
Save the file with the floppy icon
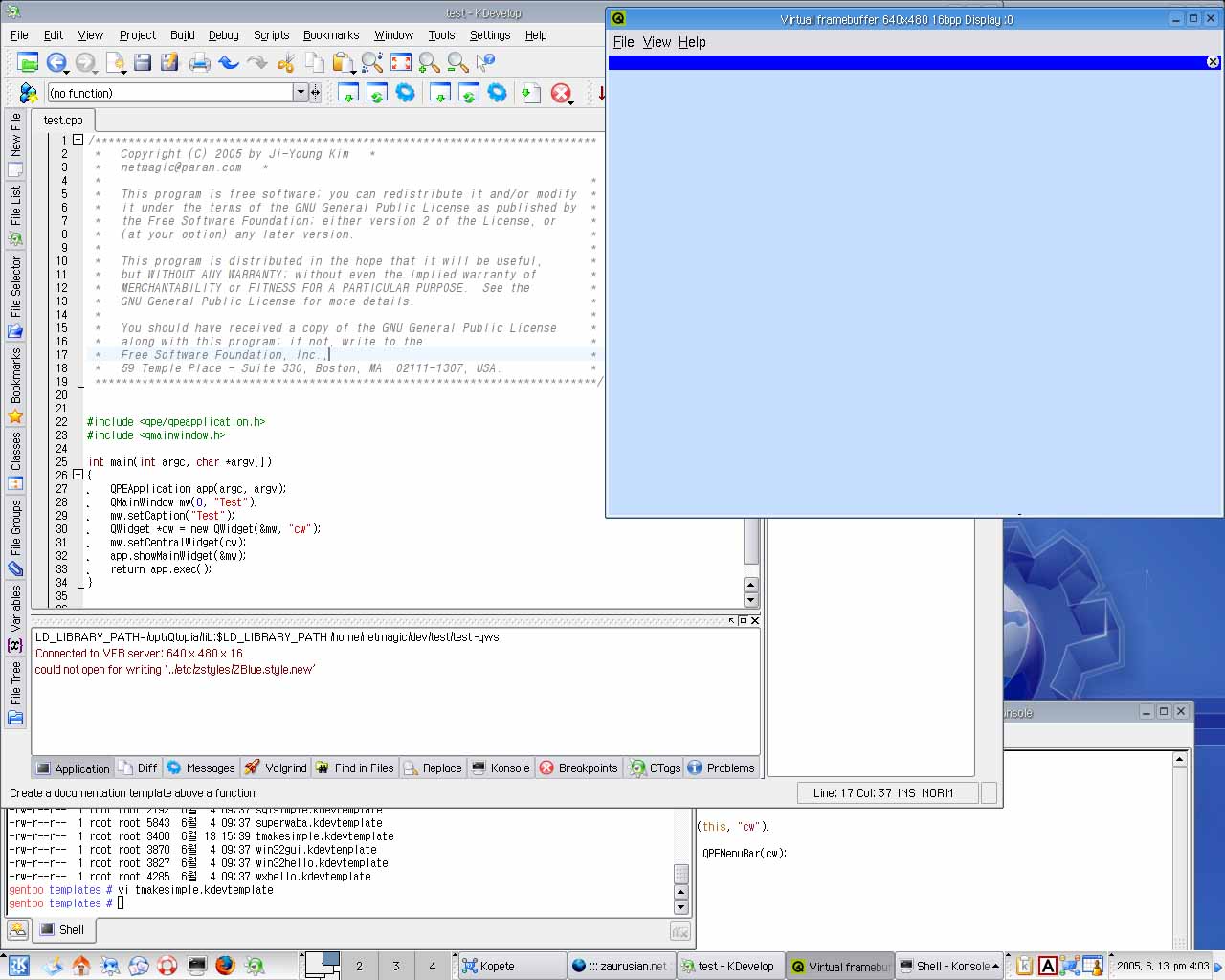click(x=143, y=62)
